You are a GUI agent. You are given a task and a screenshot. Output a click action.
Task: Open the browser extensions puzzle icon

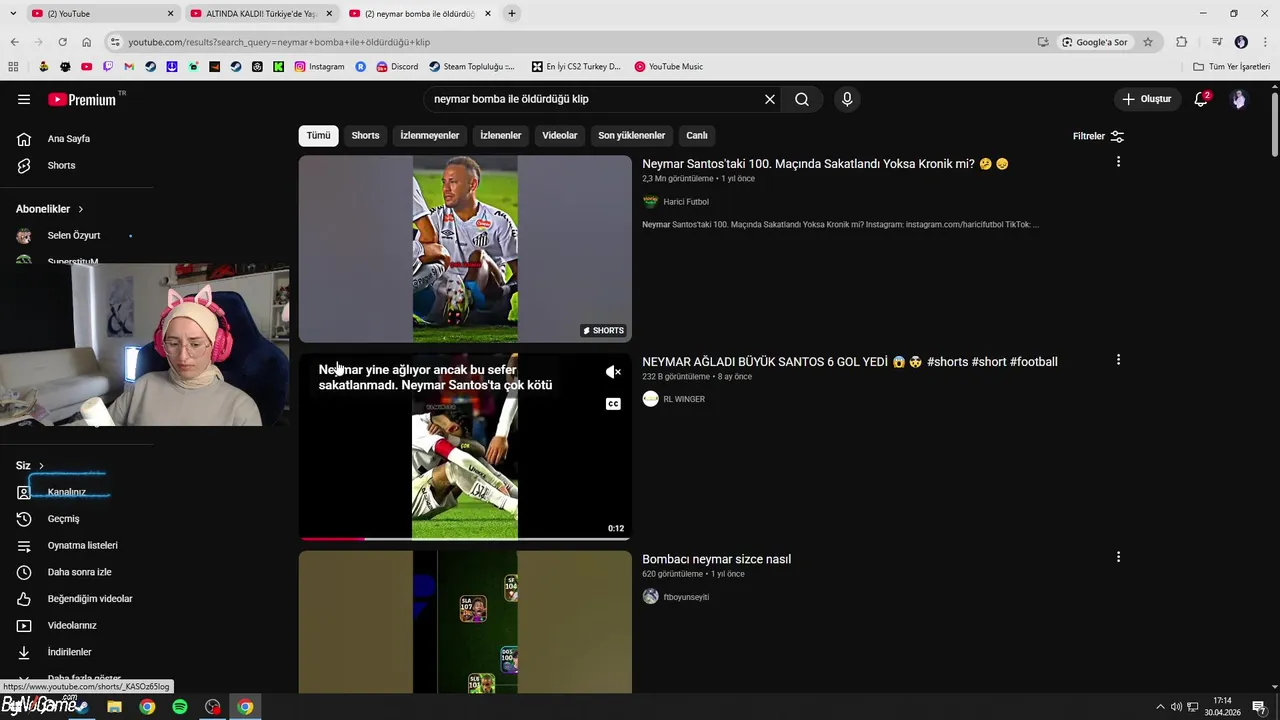click(x=1182, y=42)
